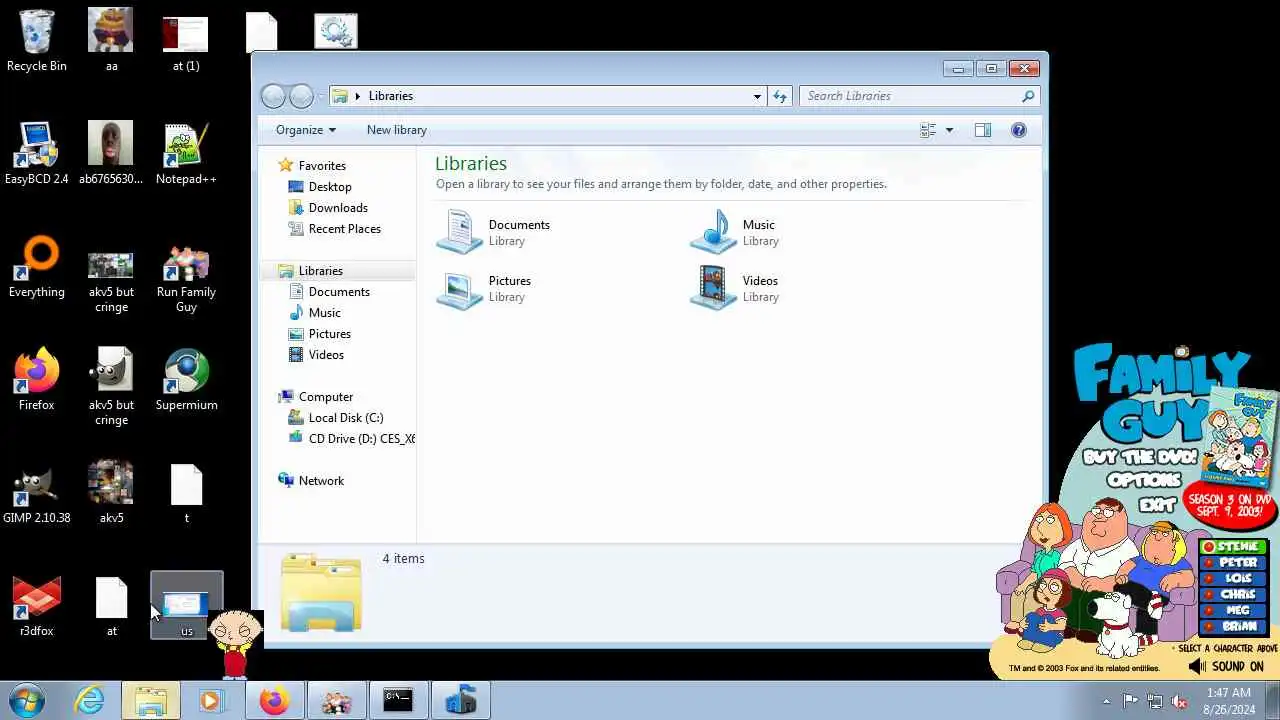
Task: Open the Organize dropdown menu
Action: click(x=305, y=130)
